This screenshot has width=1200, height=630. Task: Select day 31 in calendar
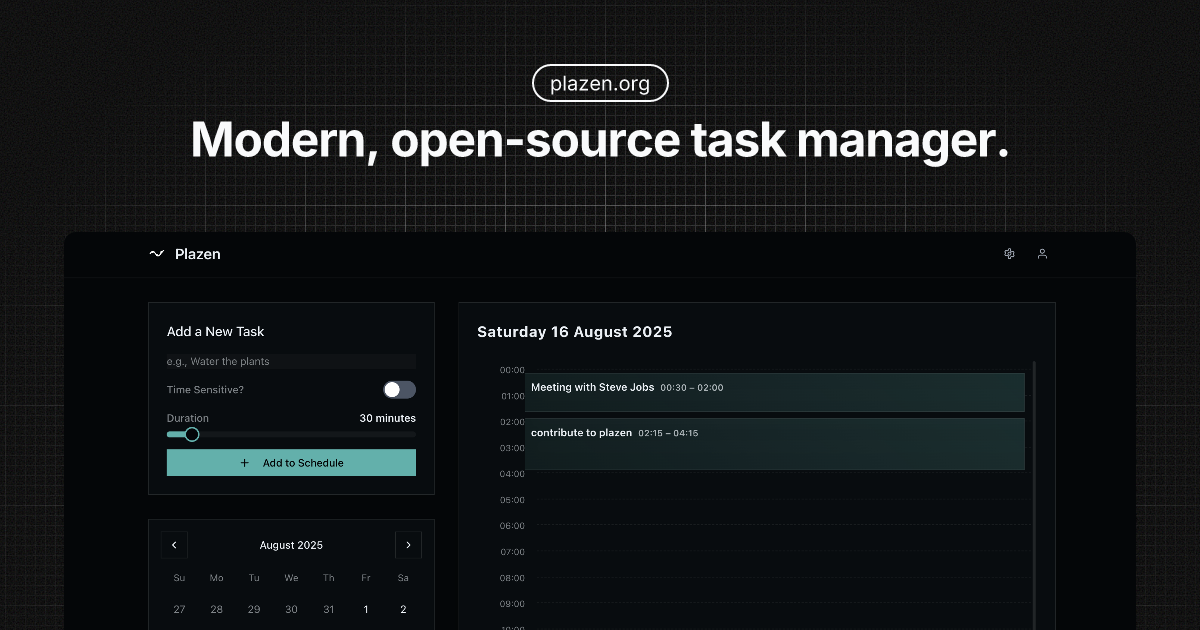coord(328,609)
